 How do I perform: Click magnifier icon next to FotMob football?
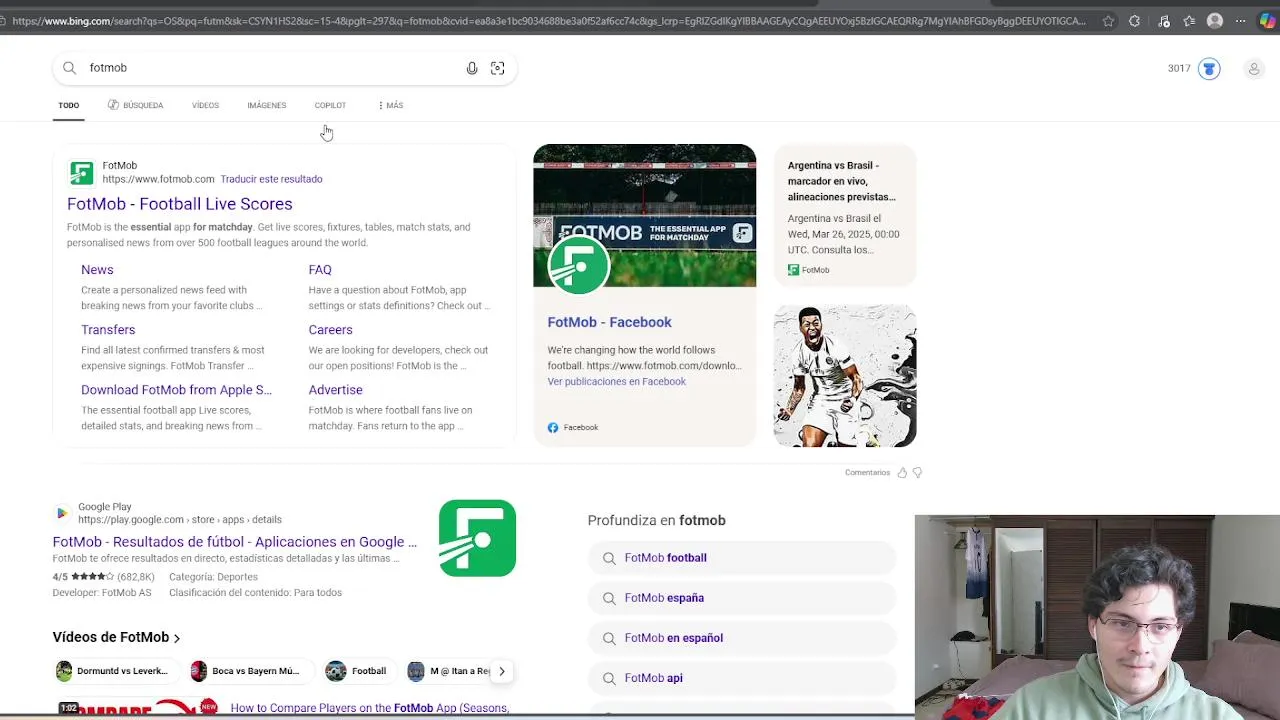click(x=608, y=558)
